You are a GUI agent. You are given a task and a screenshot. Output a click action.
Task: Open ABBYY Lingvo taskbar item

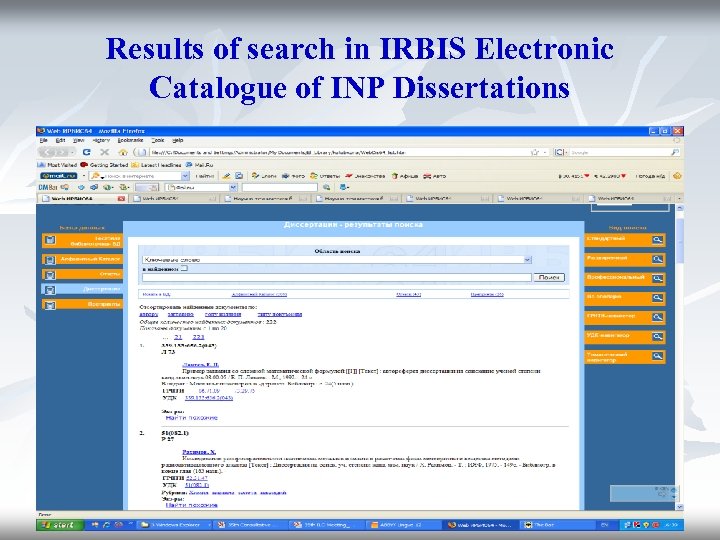pos(402,525)
